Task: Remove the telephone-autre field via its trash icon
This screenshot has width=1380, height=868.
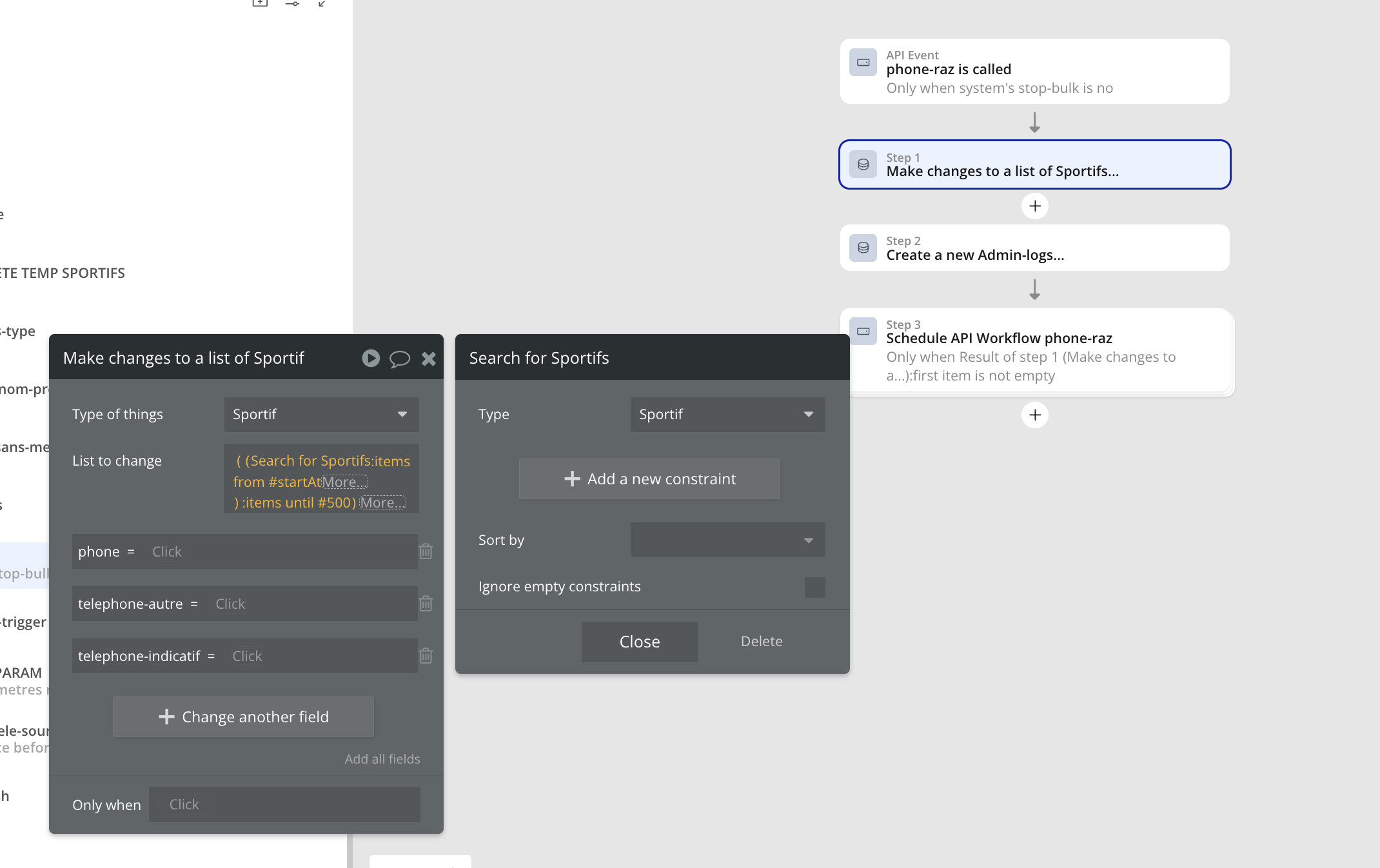Action: pos(426,604)
